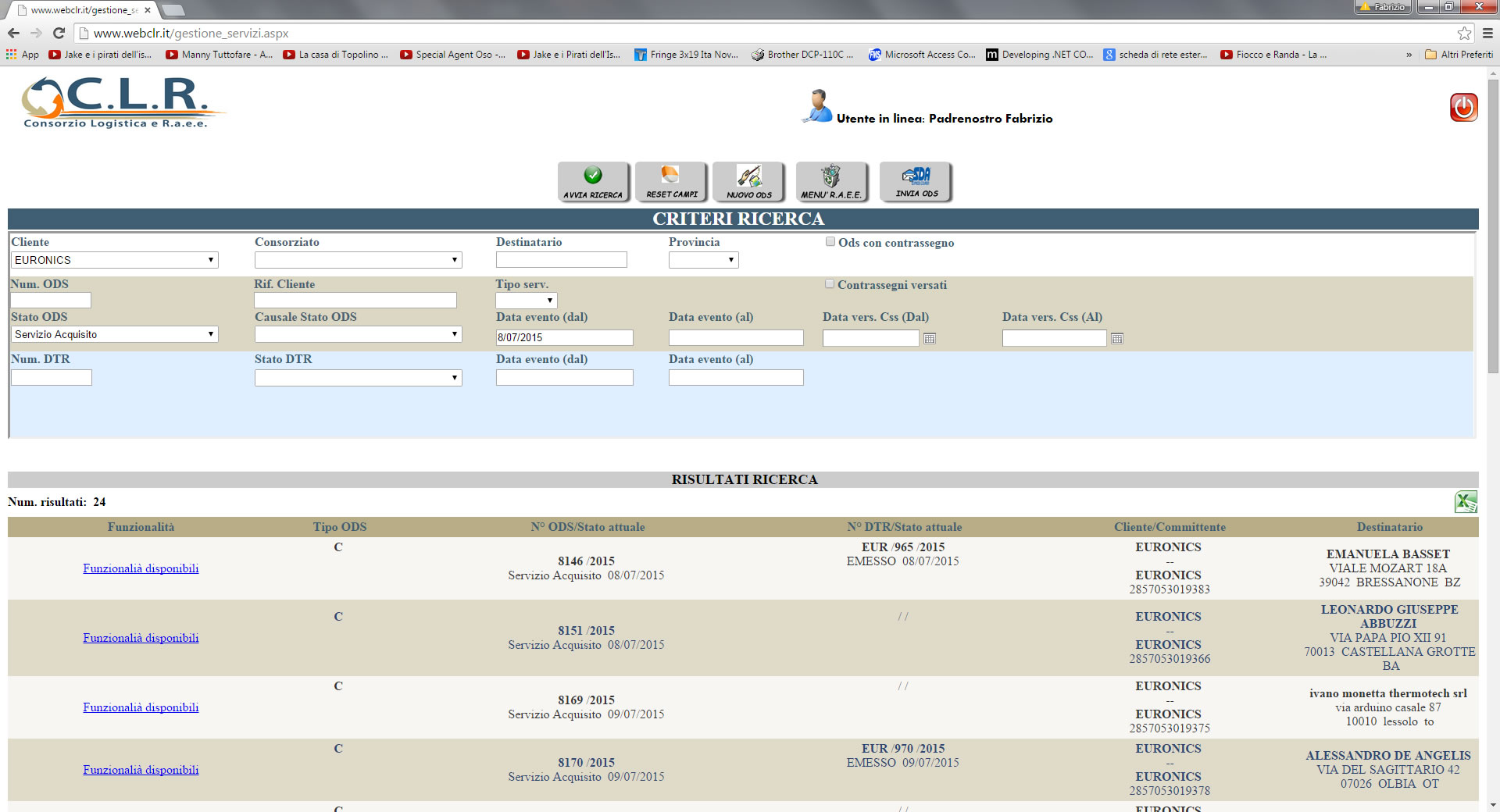Screen dimensions: 1500x812
Task: Toggle Ods con contrassegno checkbox
Action: pyautogui.click(x=830, y=242)
